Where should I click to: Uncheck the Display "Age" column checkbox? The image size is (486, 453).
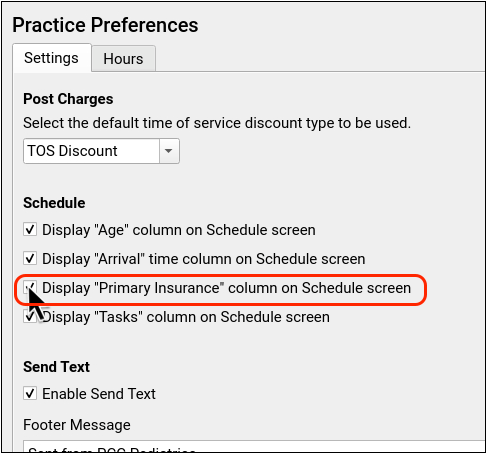coord(30,229)
